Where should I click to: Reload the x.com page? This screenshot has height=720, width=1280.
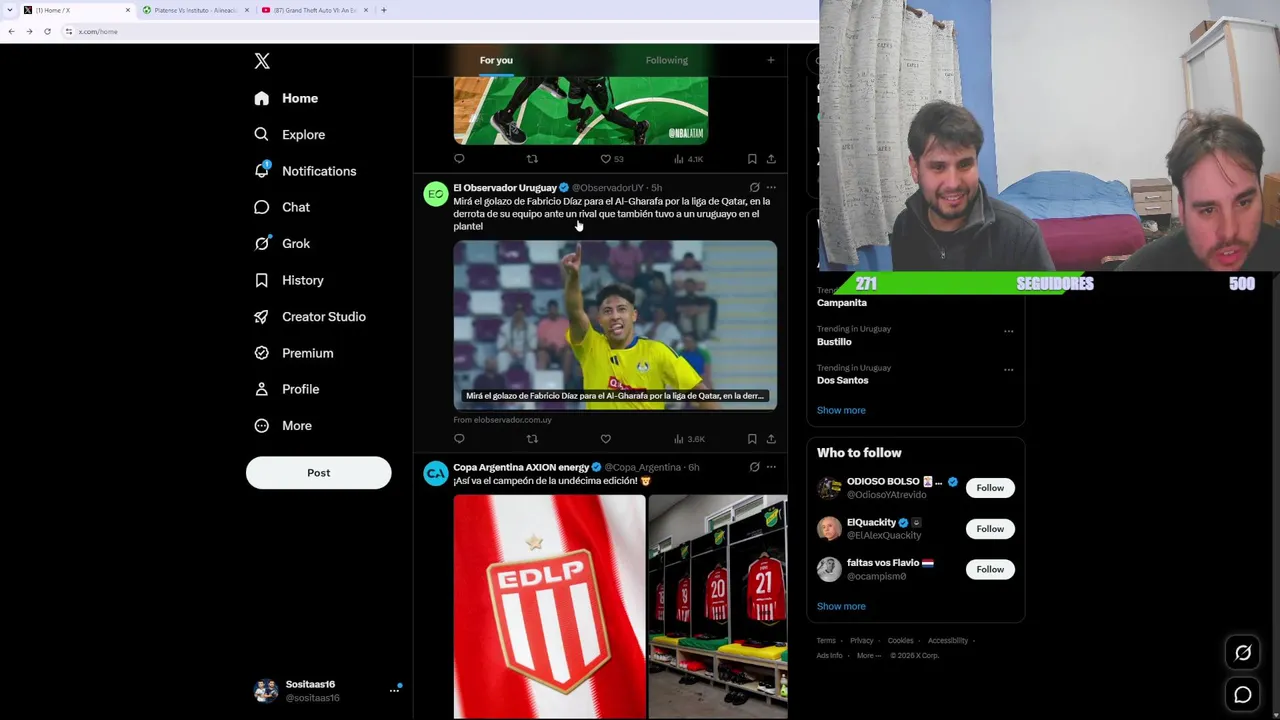[47, 32]
